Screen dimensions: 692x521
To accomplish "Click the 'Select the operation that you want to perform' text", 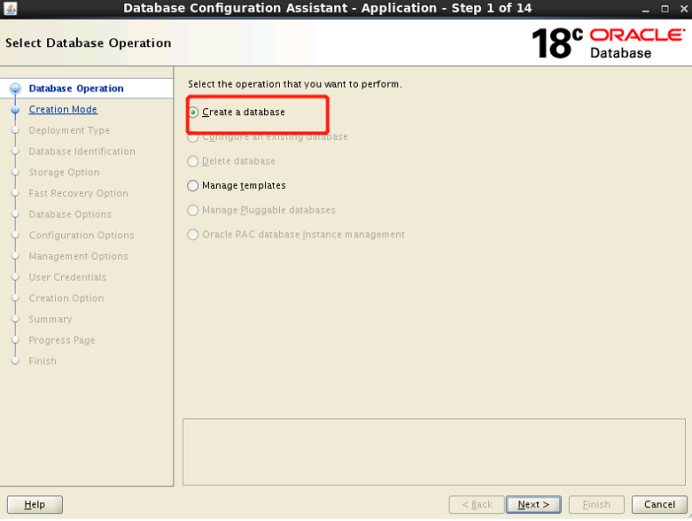I will click(x=295, y=84).
